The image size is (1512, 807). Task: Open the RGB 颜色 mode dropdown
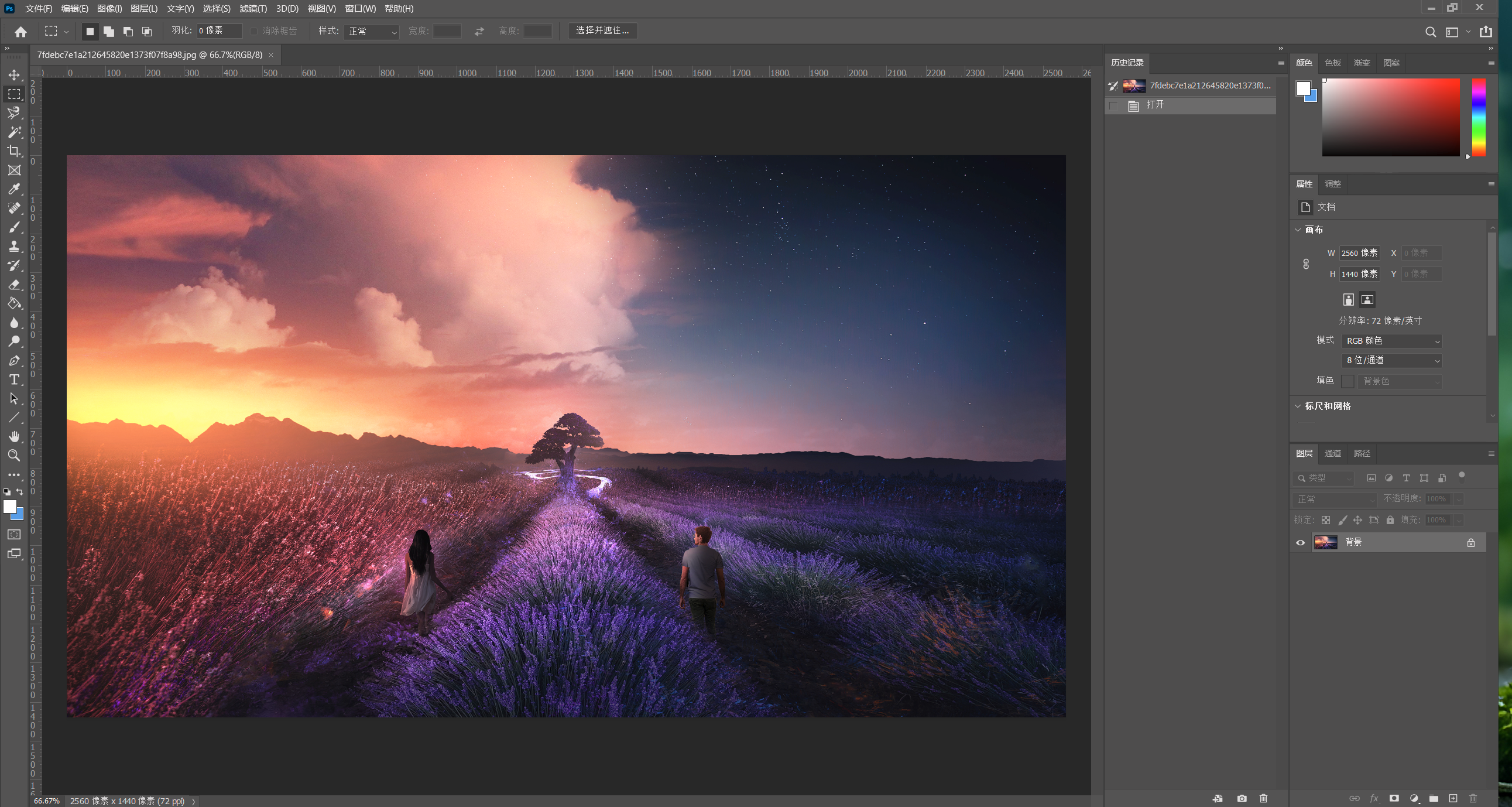click(x=1391, y=341)
